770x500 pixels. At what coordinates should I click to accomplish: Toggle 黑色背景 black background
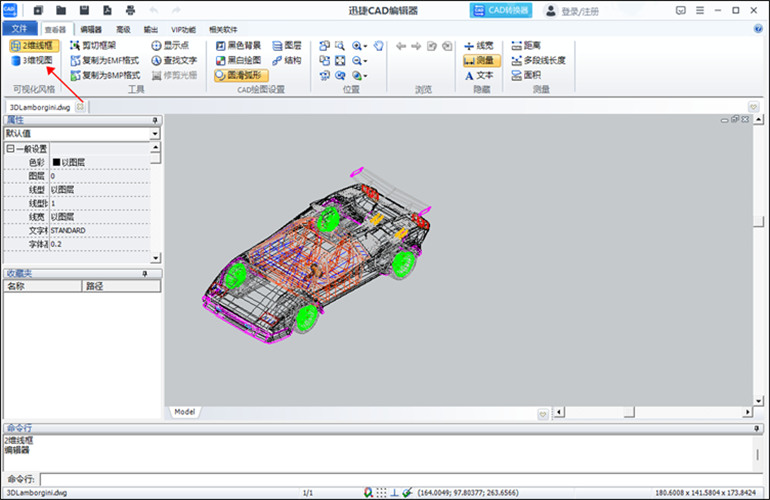click(239, 46)
